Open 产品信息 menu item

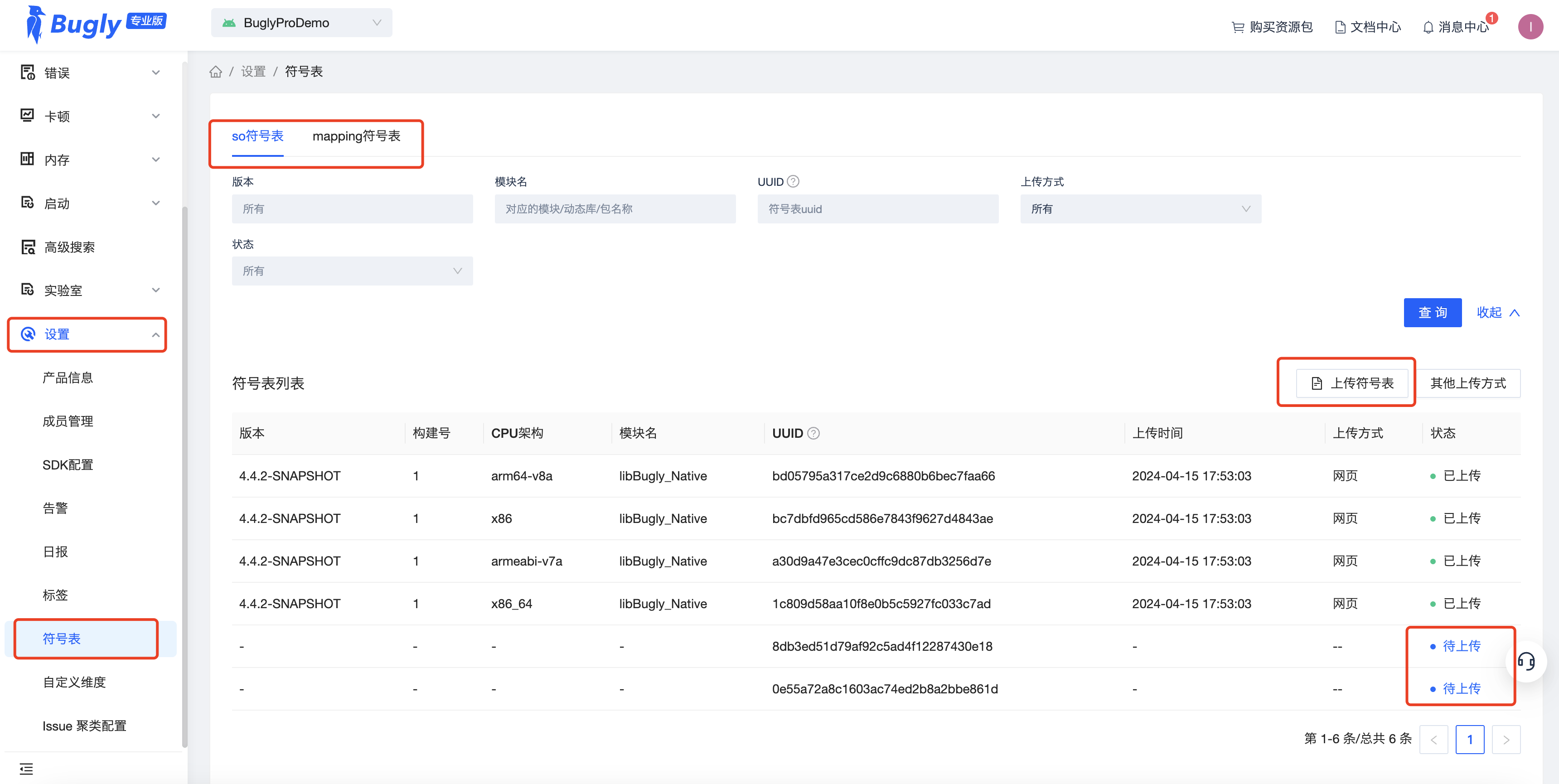click(x=68, y=378)
